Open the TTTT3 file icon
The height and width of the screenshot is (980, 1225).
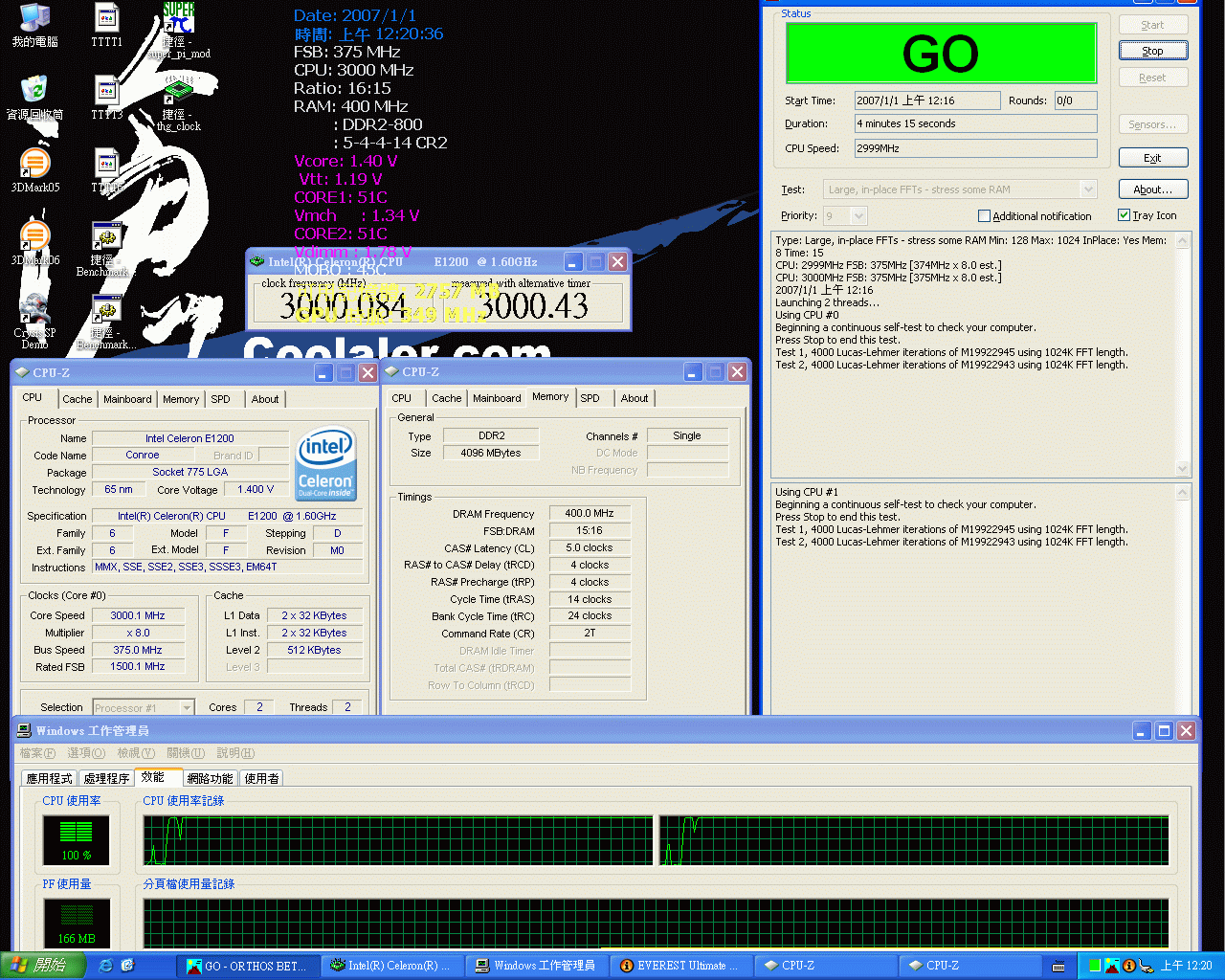[x=106, y=98]
